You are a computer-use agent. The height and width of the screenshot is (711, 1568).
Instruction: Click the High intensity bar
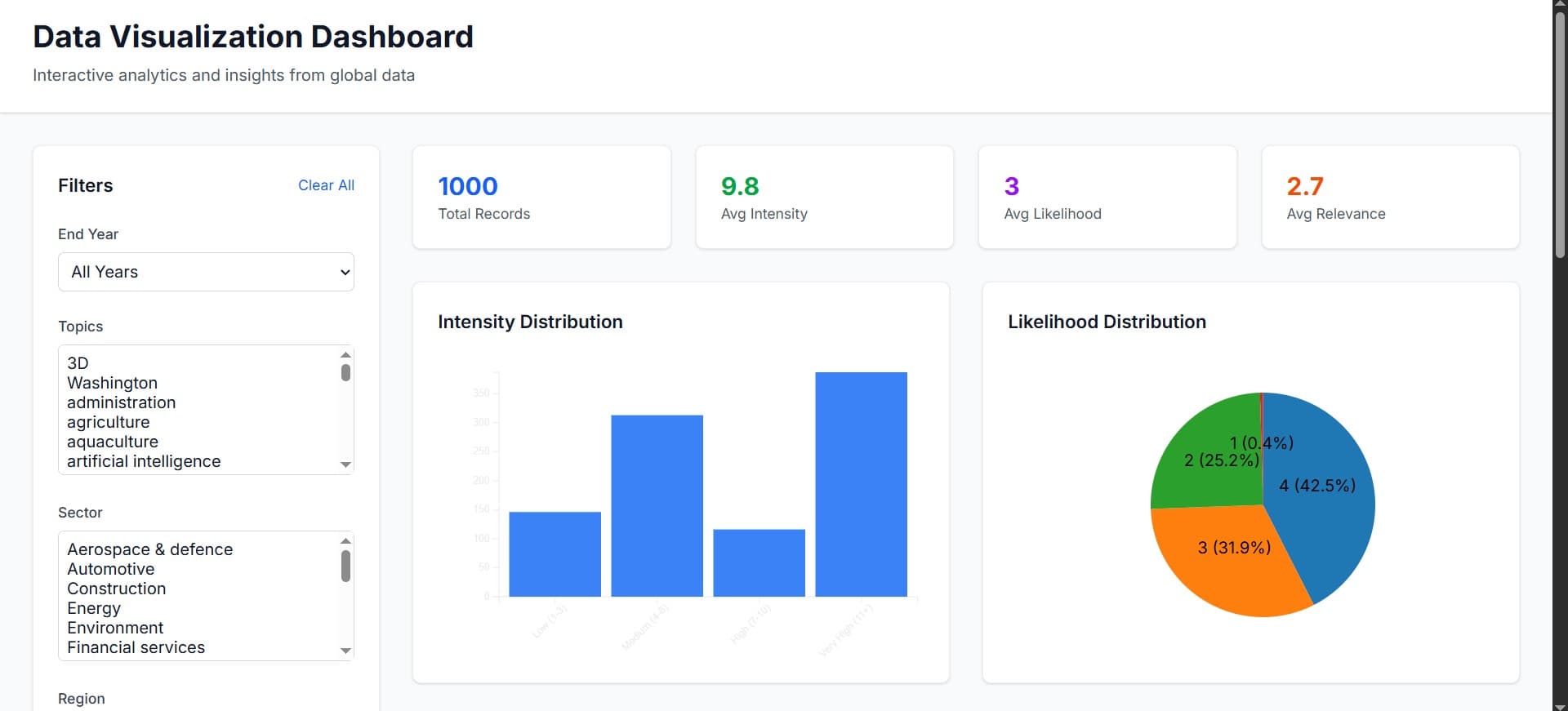[x=759, y=563]
